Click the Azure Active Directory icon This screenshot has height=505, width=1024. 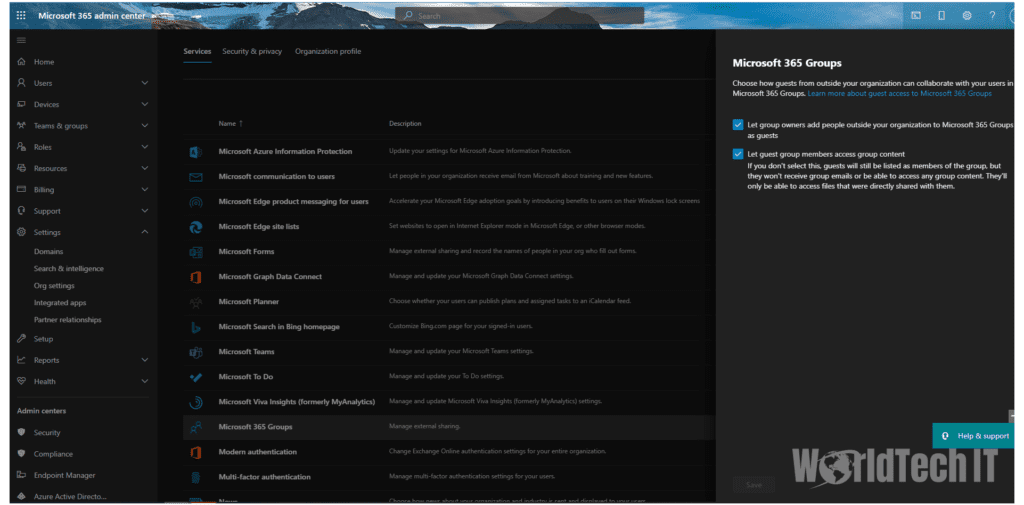pyautogui.click(x=22, y=497)
